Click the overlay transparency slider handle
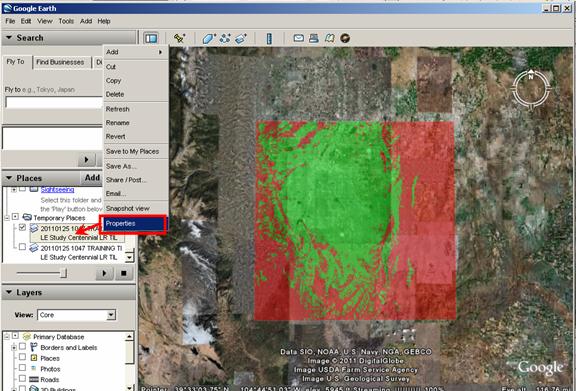 coord(64,273)
